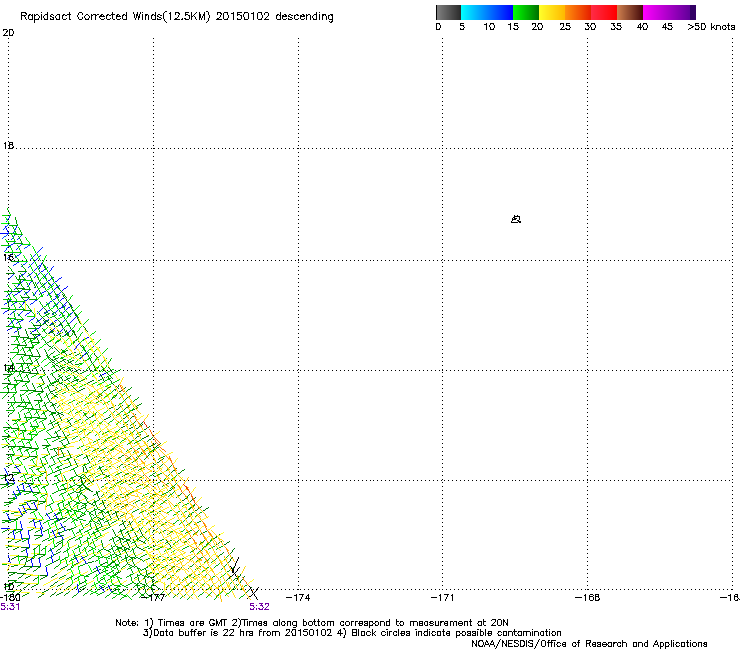Click the red 30-35 knots legend color
Viewport: 740px width, 650px height.
[x=604, y=12]
